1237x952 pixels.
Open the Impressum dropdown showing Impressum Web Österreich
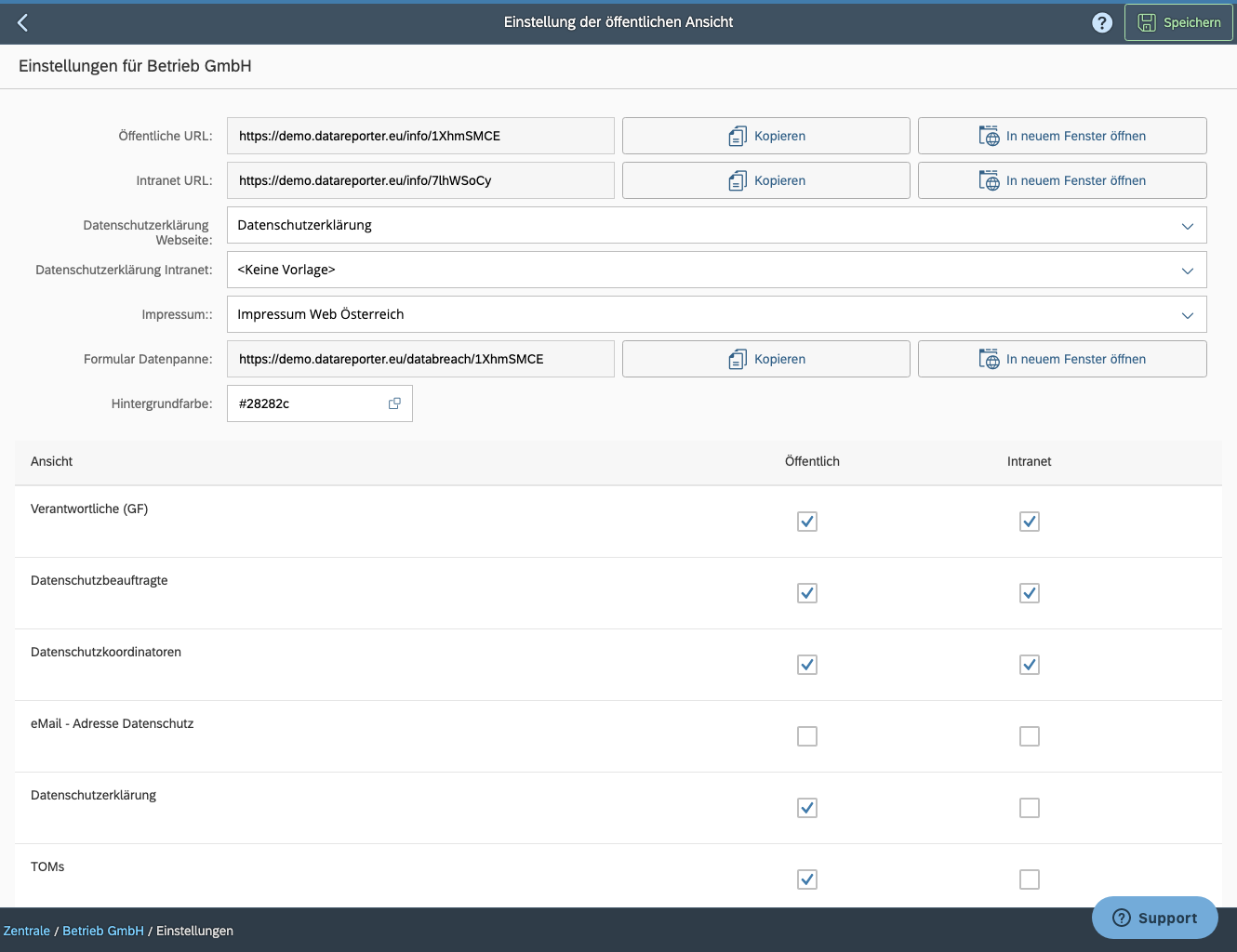(x=1187, y=314)
